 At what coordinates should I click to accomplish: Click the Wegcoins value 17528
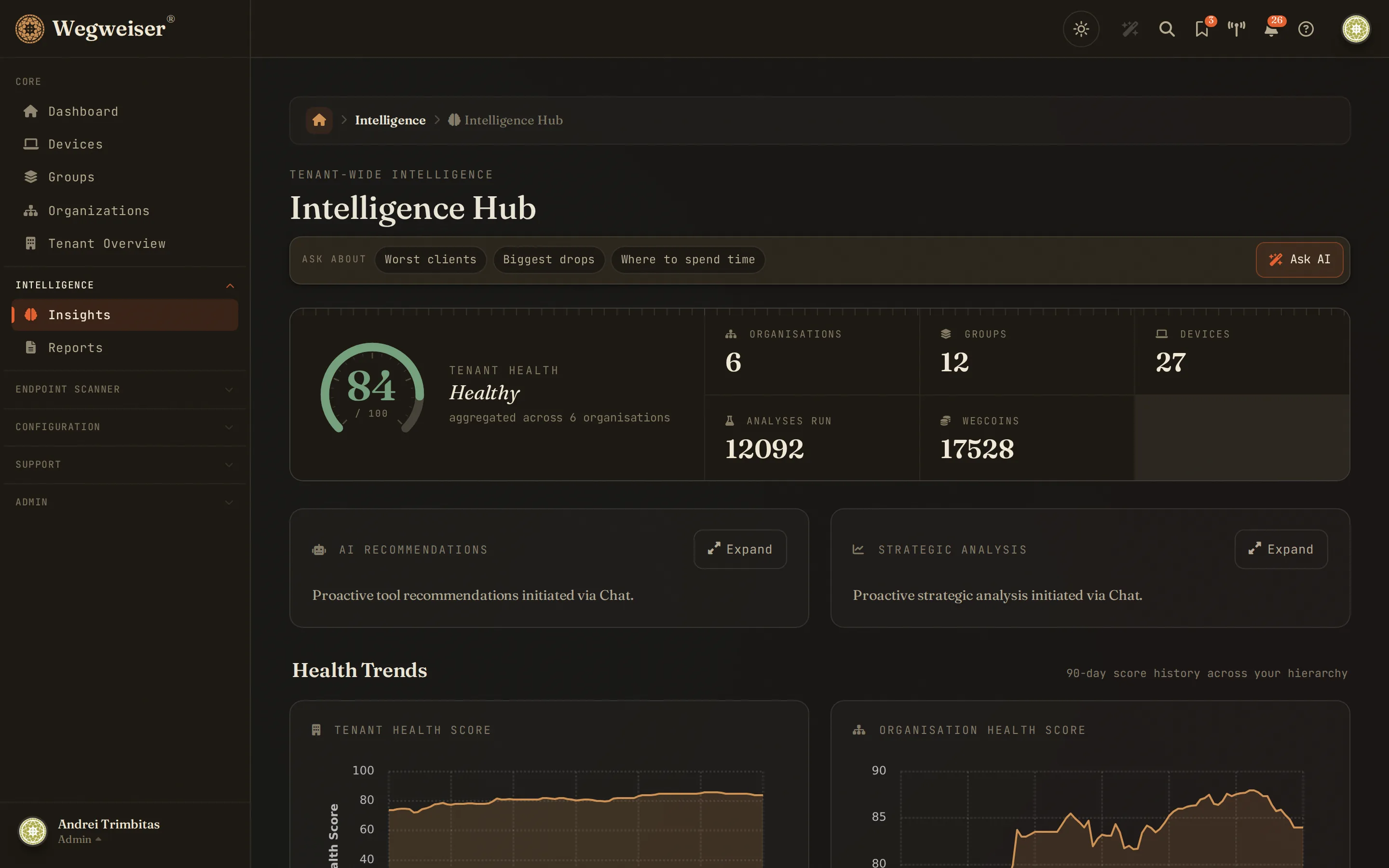pos(977,449)
